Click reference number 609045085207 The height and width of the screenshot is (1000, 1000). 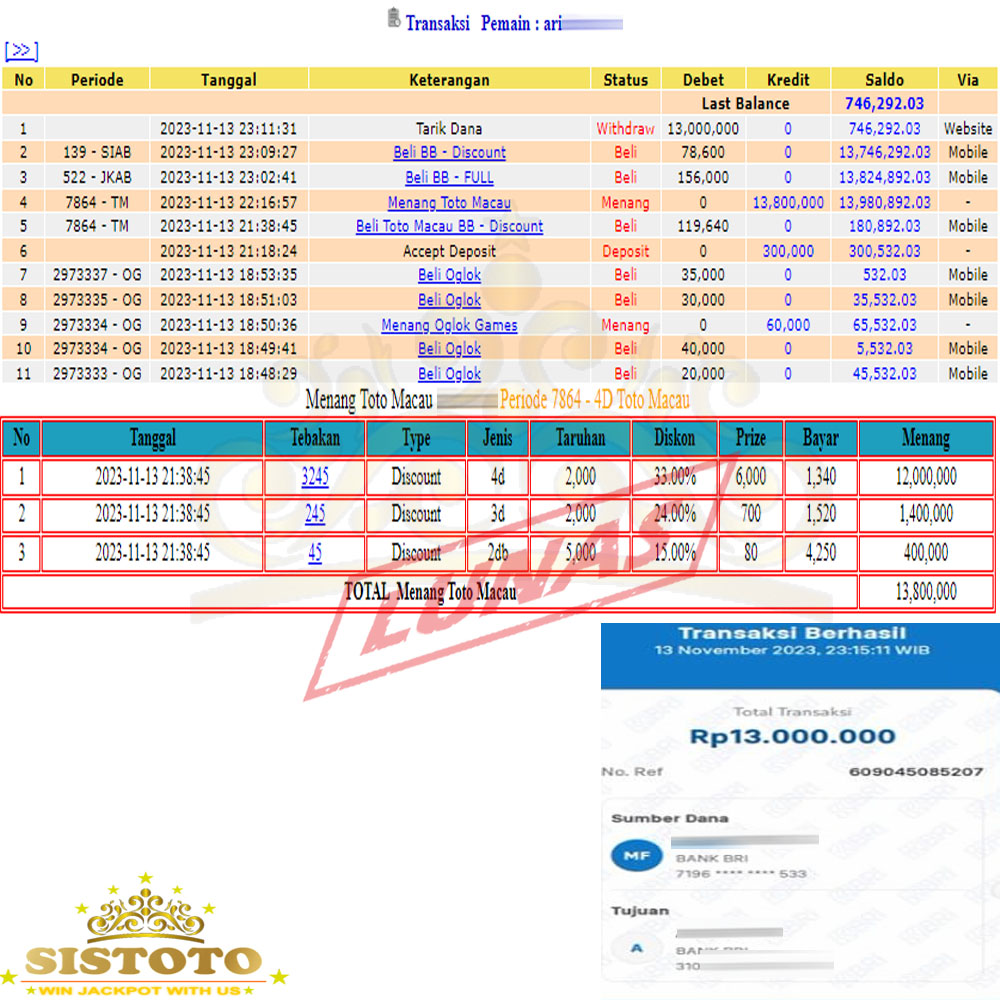[915, 772]
